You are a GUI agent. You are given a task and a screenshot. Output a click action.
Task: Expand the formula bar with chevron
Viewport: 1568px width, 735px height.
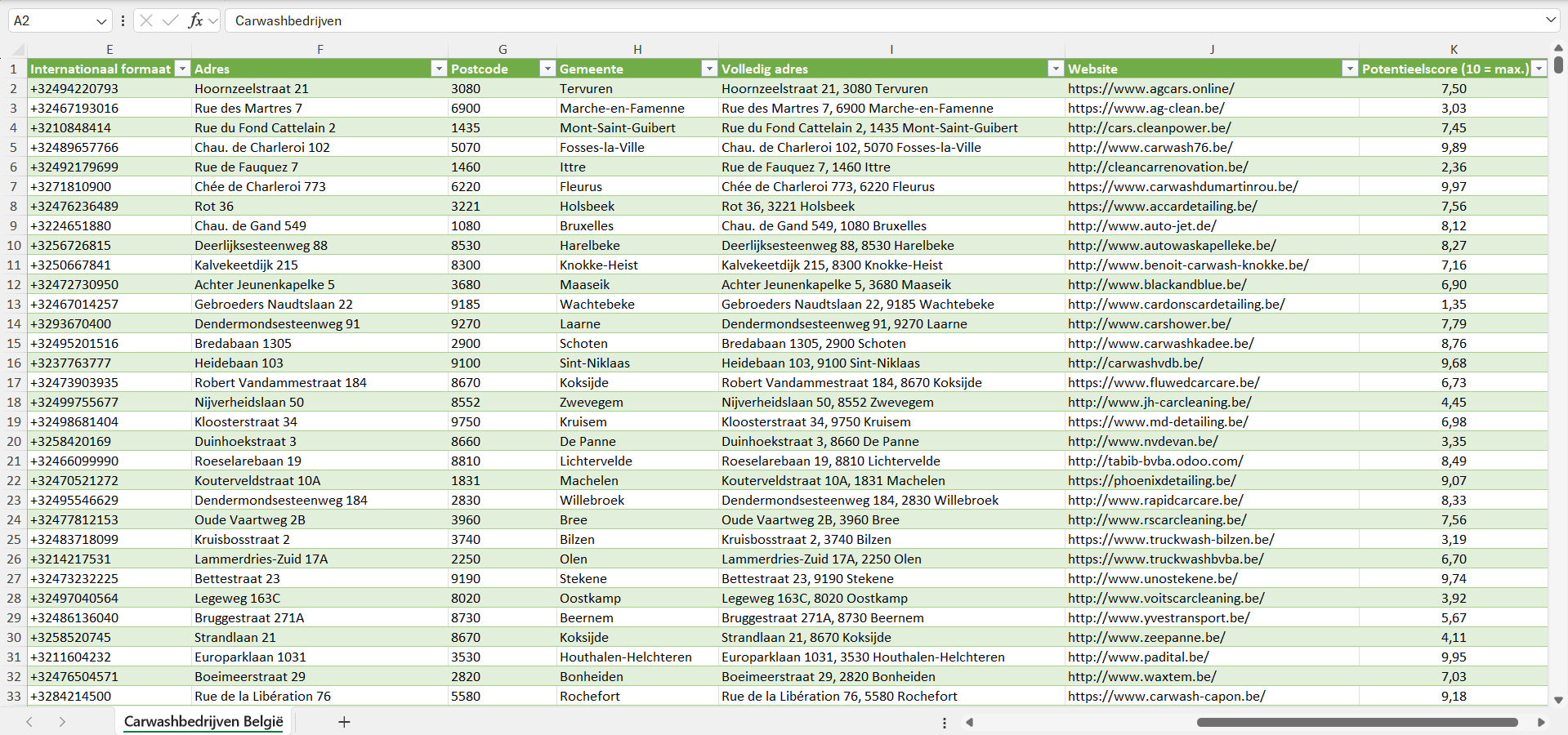coord(1550,20)
